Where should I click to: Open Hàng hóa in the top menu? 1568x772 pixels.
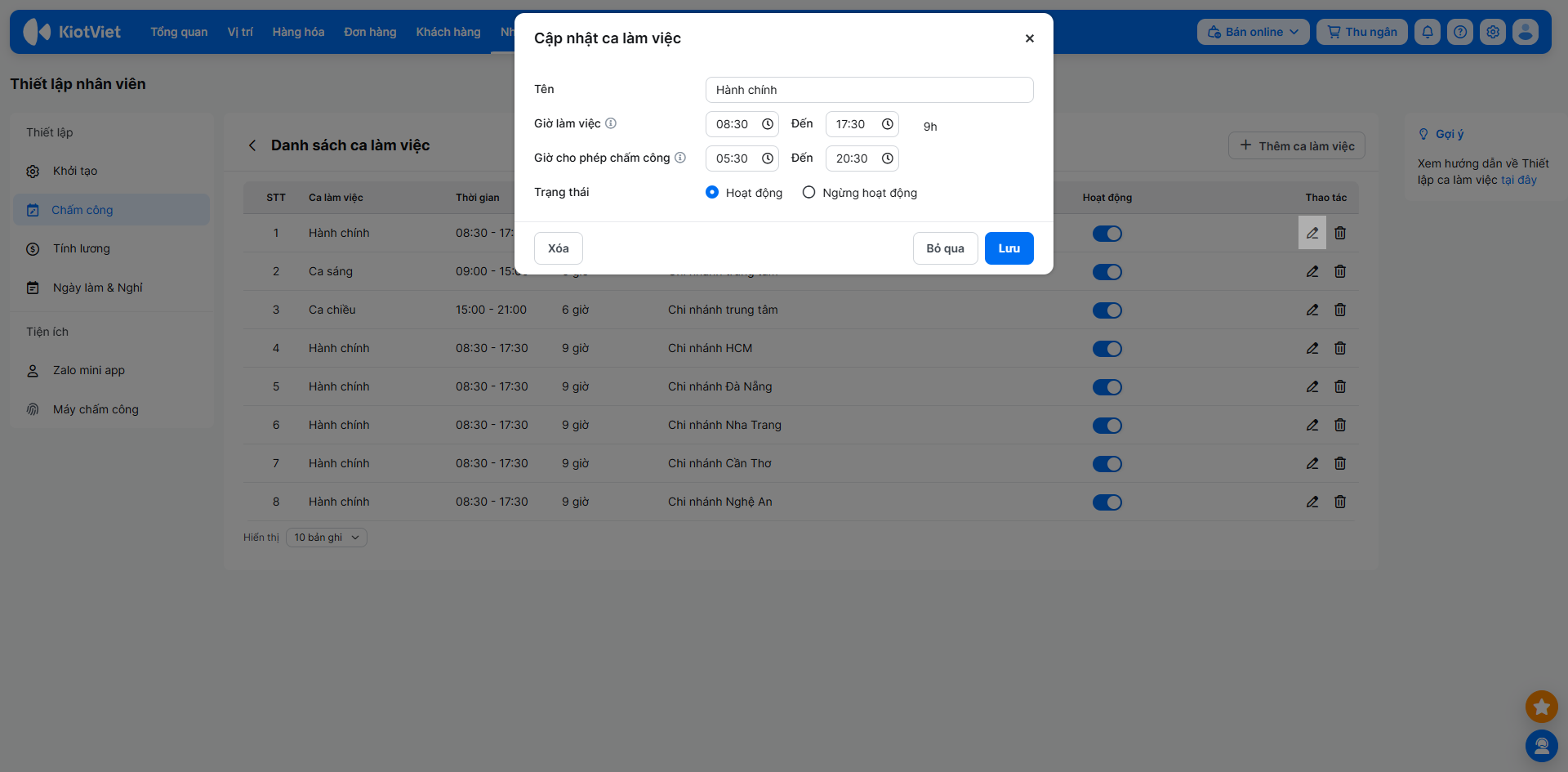coord(298,32)
